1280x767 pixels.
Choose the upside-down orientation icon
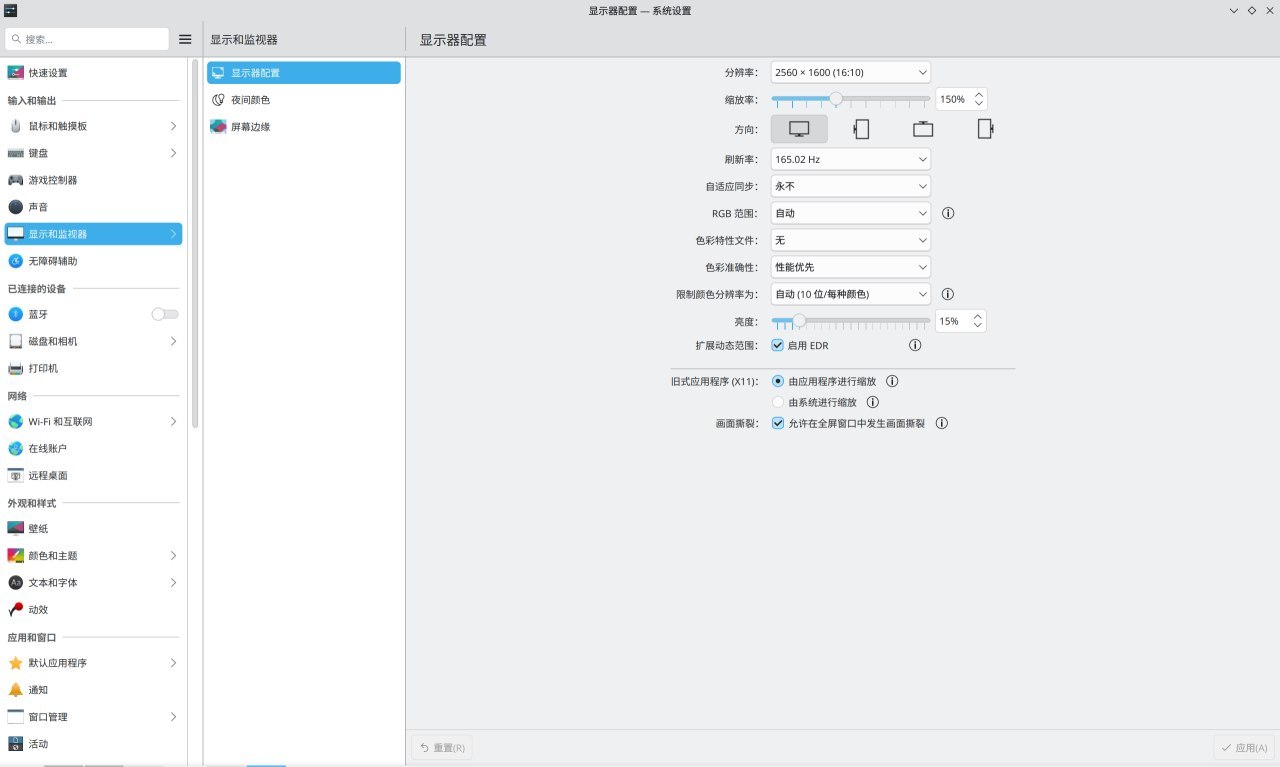pos(923,129)
